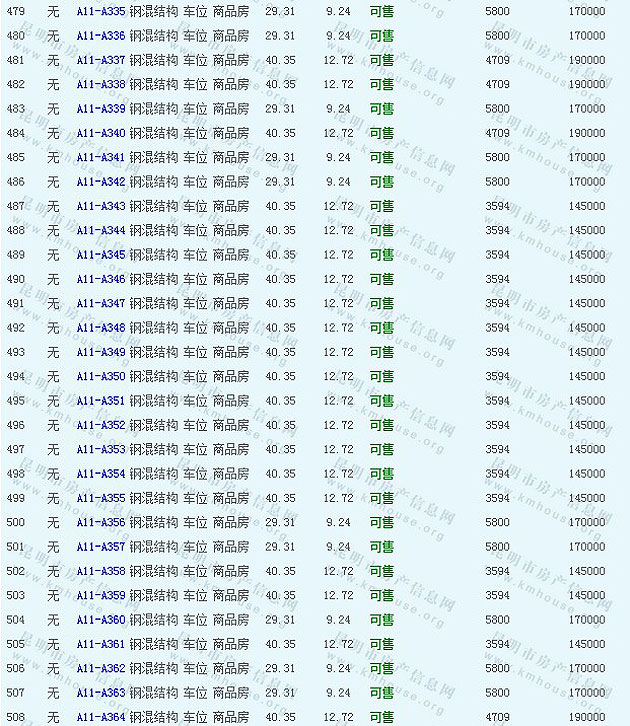Open the A11-A360 unit link

pyautogui.click(x=101, y=620)
